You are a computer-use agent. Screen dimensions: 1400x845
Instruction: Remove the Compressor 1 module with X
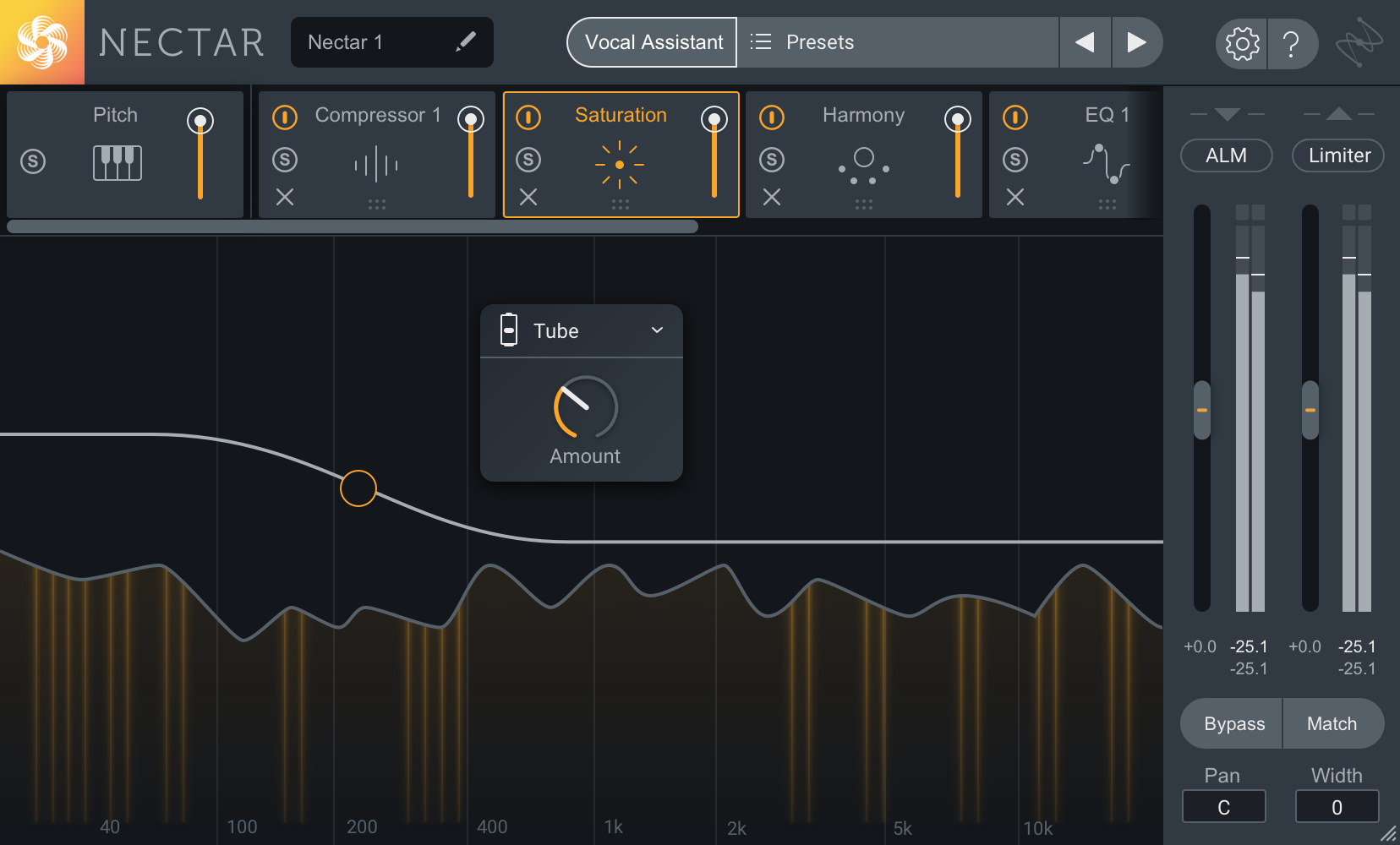pyautogui.click(x=285, y=197)
